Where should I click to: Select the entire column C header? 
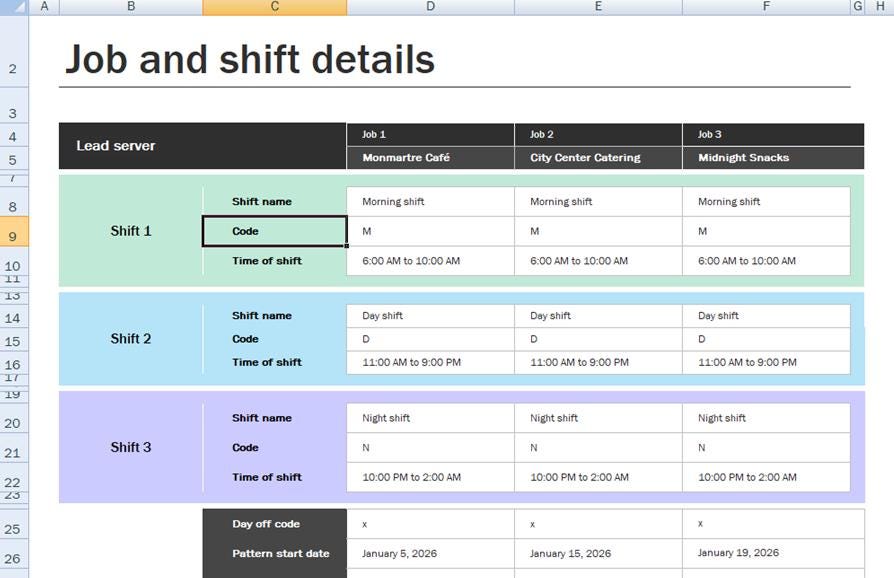pyautogui.click(x=273, y=6)
